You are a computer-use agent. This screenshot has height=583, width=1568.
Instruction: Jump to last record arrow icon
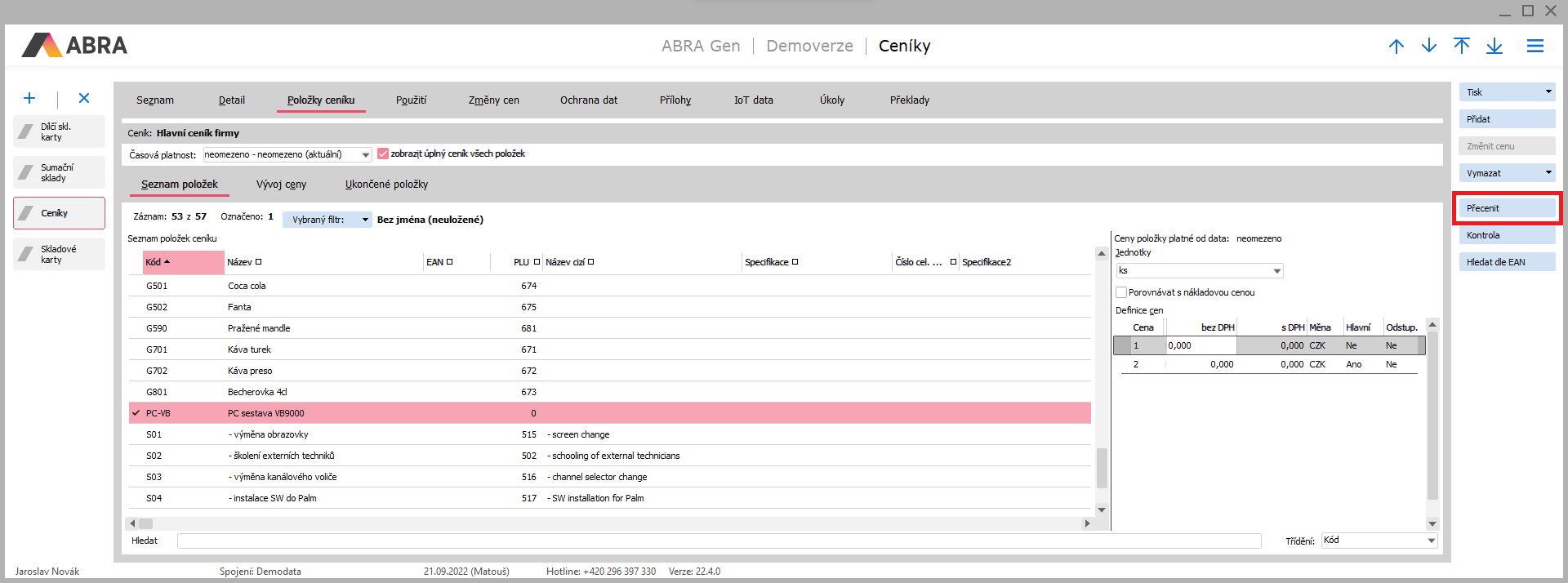tap(1494, 46)
